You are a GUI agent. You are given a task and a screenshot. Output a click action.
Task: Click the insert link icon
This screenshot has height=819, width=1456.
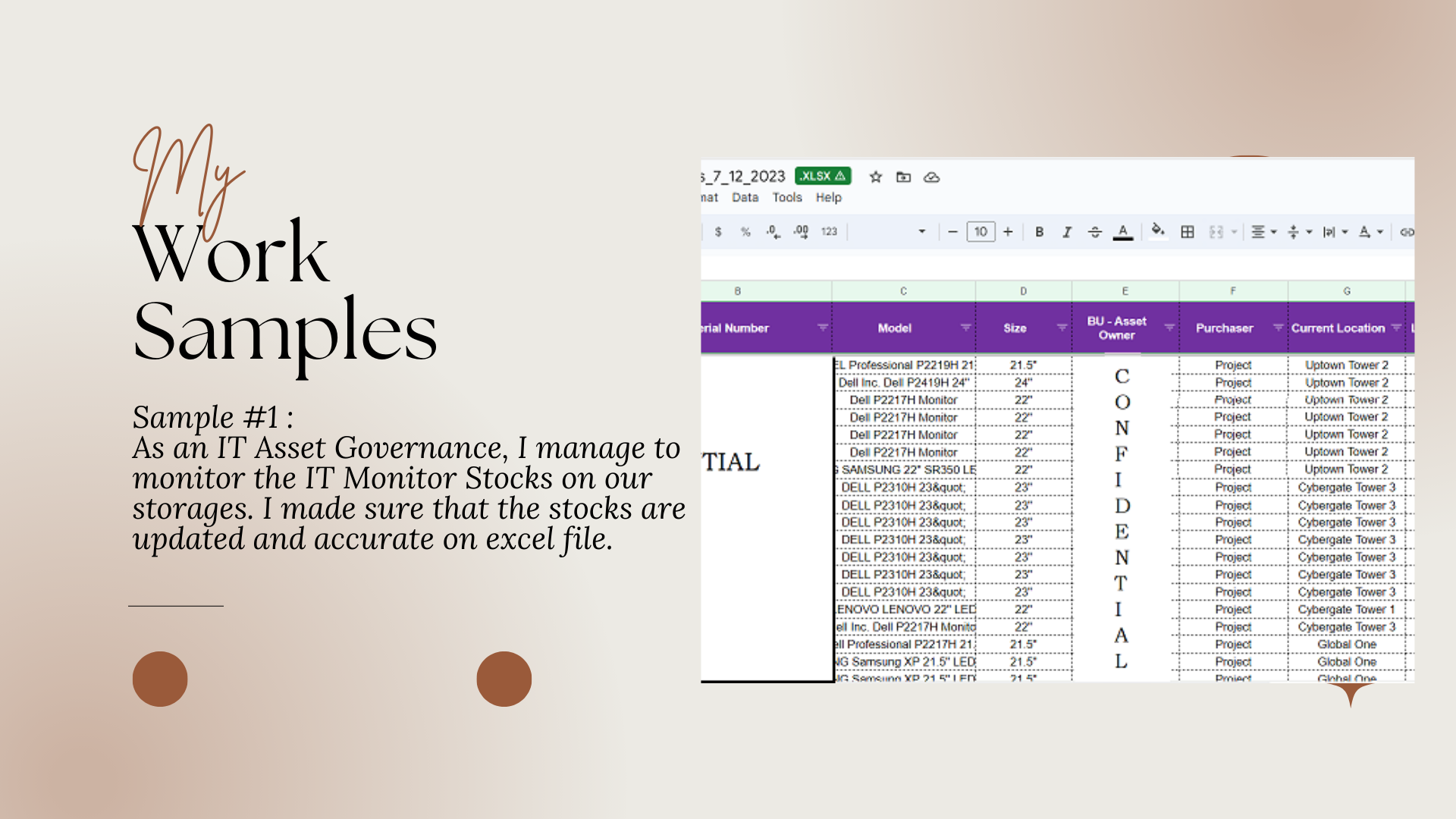pyautogui.click(x=1407, y=232)
